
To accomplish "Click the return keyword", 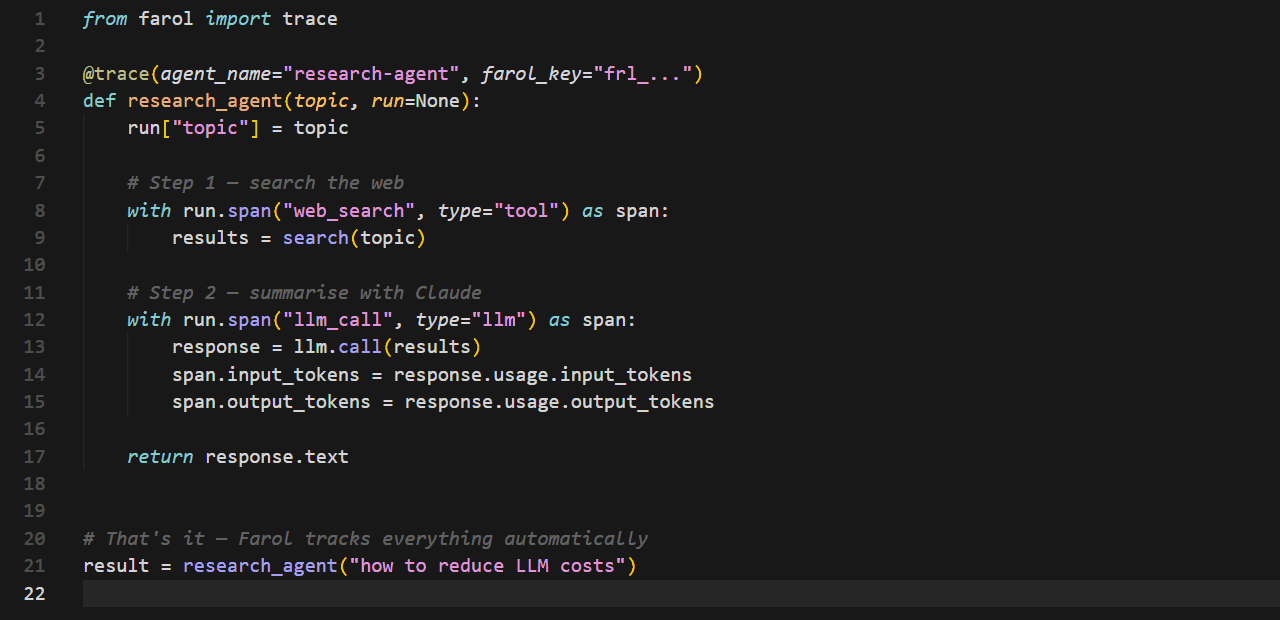I will (160, 457).
